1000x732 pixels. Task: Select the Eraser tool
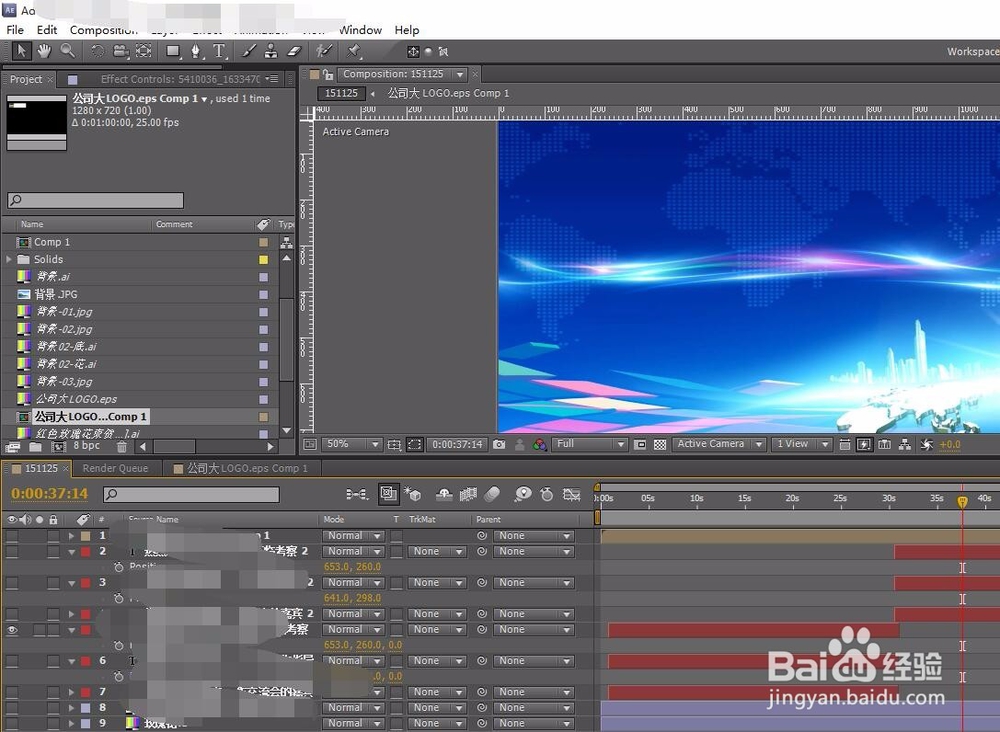click(293, 51)
